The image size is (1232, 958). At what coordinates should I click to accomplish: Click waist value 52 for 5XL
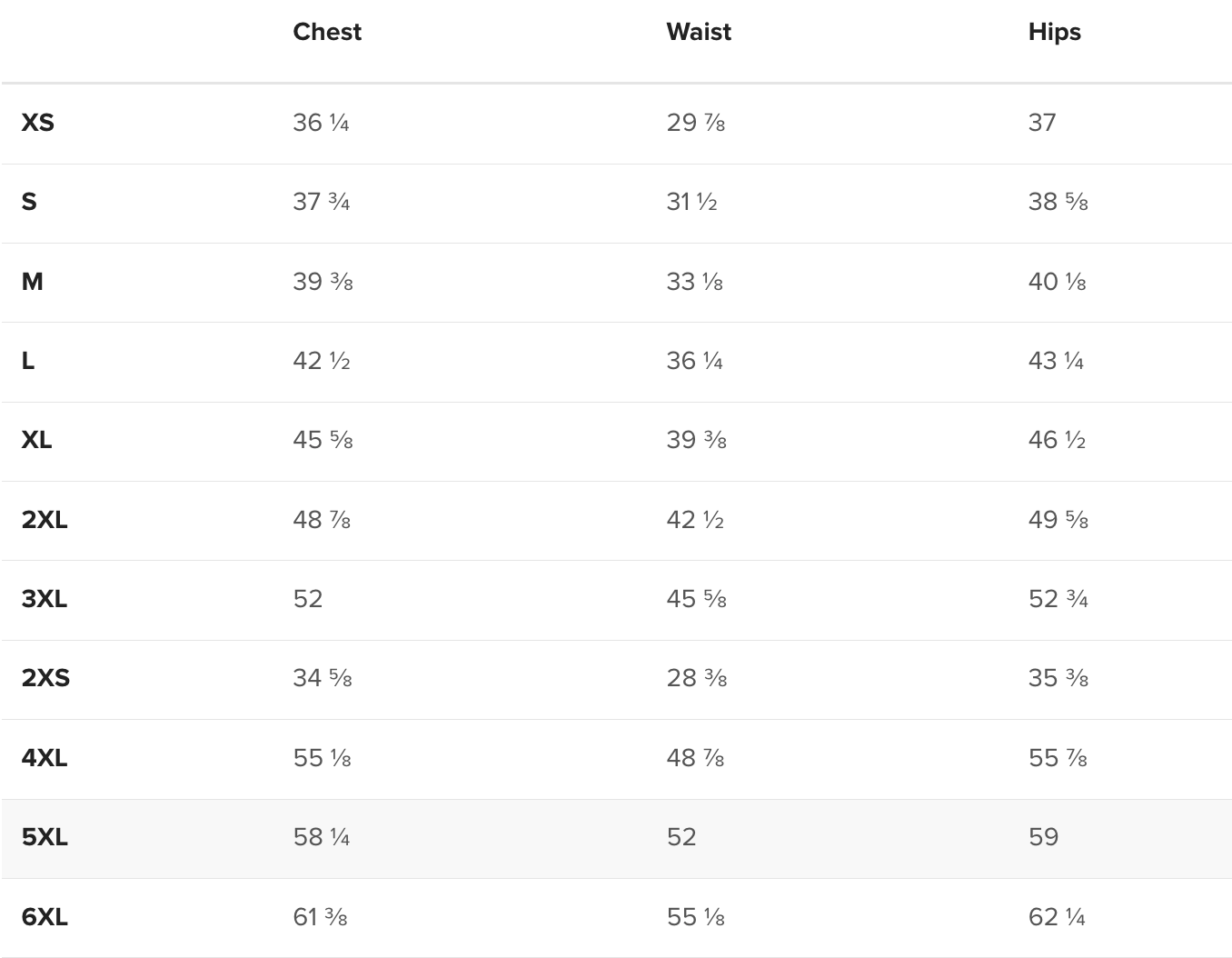681,837
